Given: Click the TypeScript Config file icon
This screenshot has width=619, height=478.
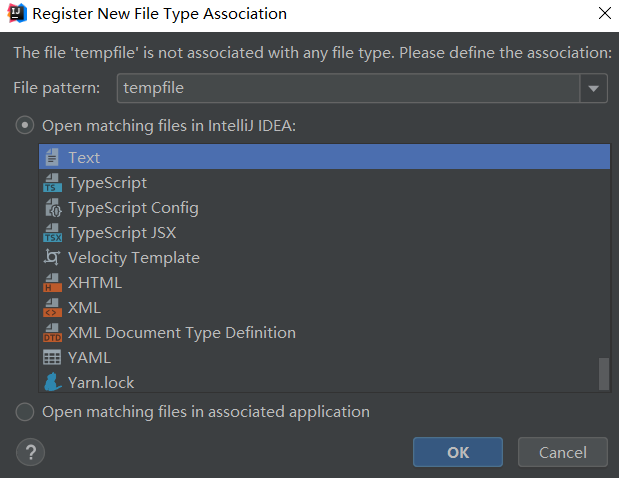Looking at the screenshot, I should (x=53, y=208).
